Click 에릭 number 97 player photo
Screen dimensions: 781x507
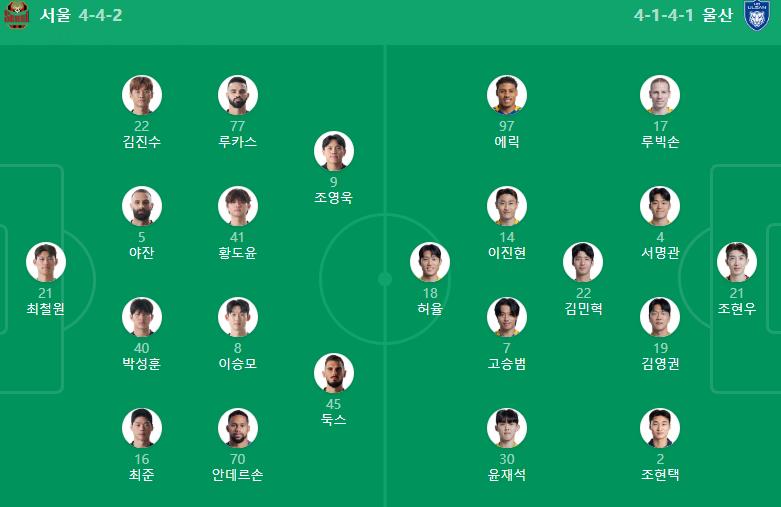pos(507,95)
